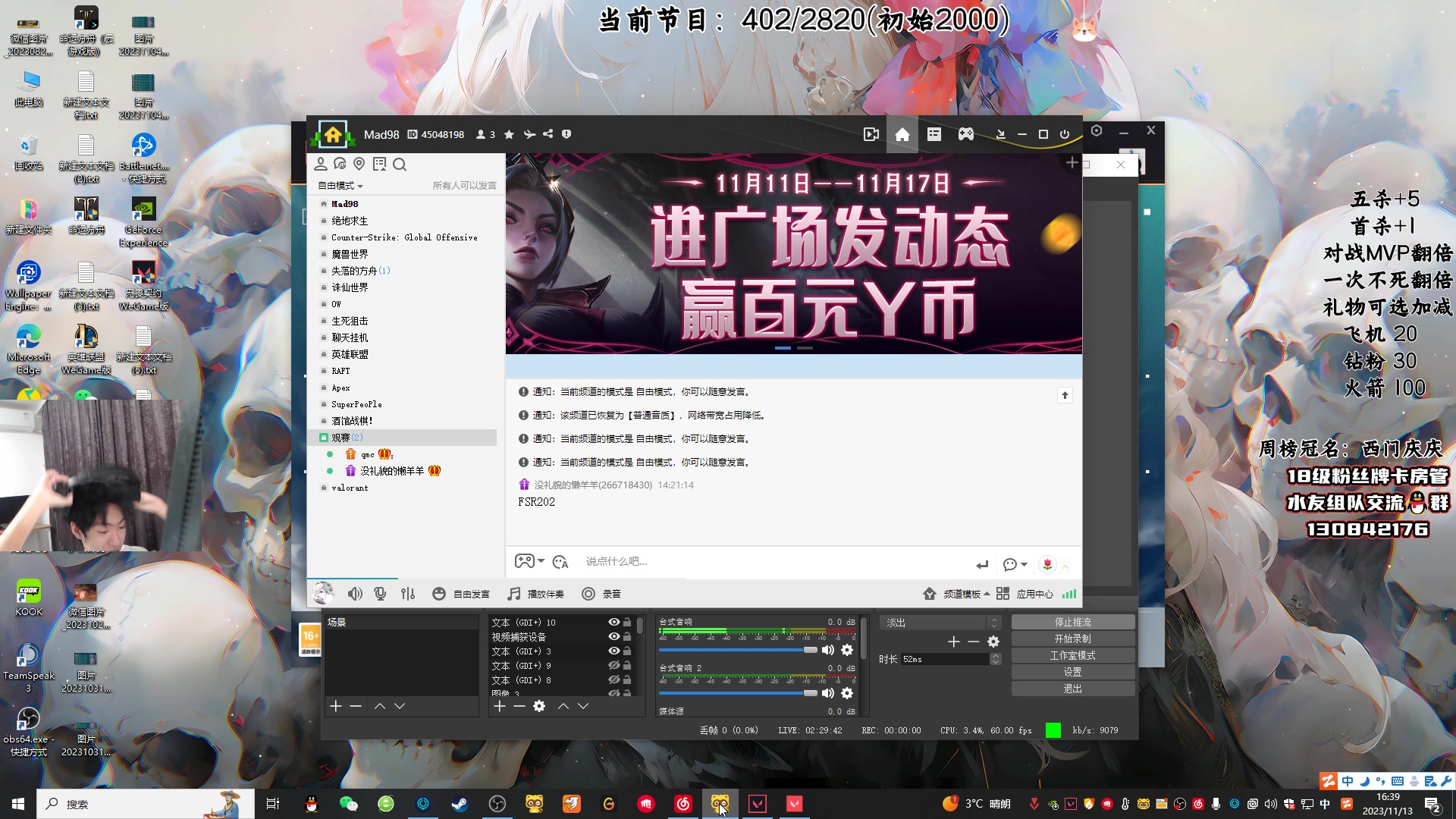This screenshot has width=1456, height=819.
Task: Hide 视频捕获设备 source via eye icon
Action: tap(614, 636)
